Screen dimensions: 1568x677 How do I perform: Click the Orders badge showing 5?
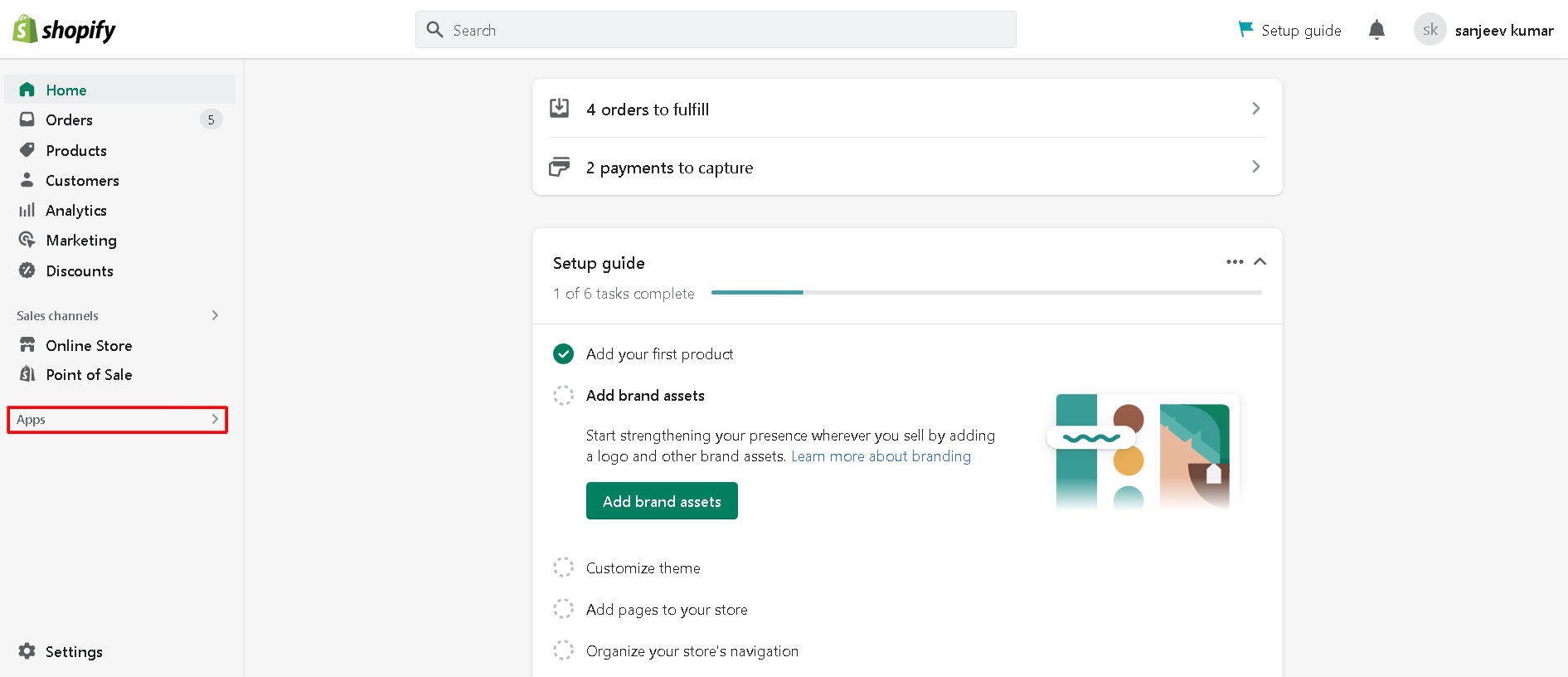pos(211,119)
